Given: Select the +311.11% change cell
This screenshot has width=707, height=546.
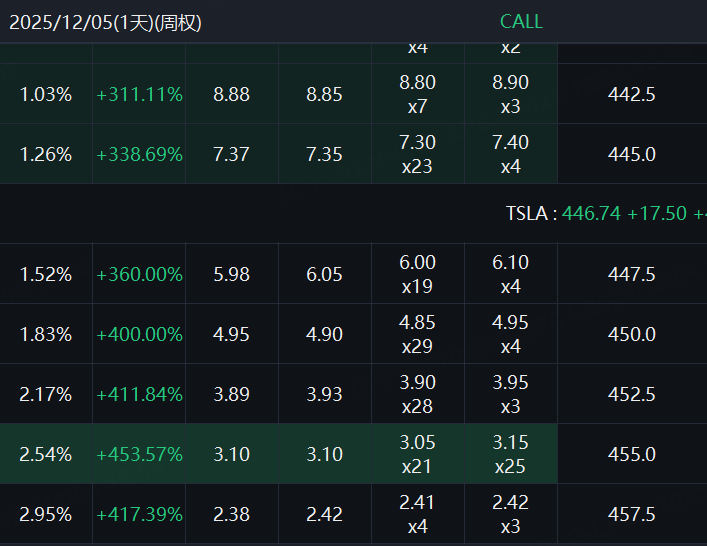Looking at the screenshot, I should coord(139,95).
